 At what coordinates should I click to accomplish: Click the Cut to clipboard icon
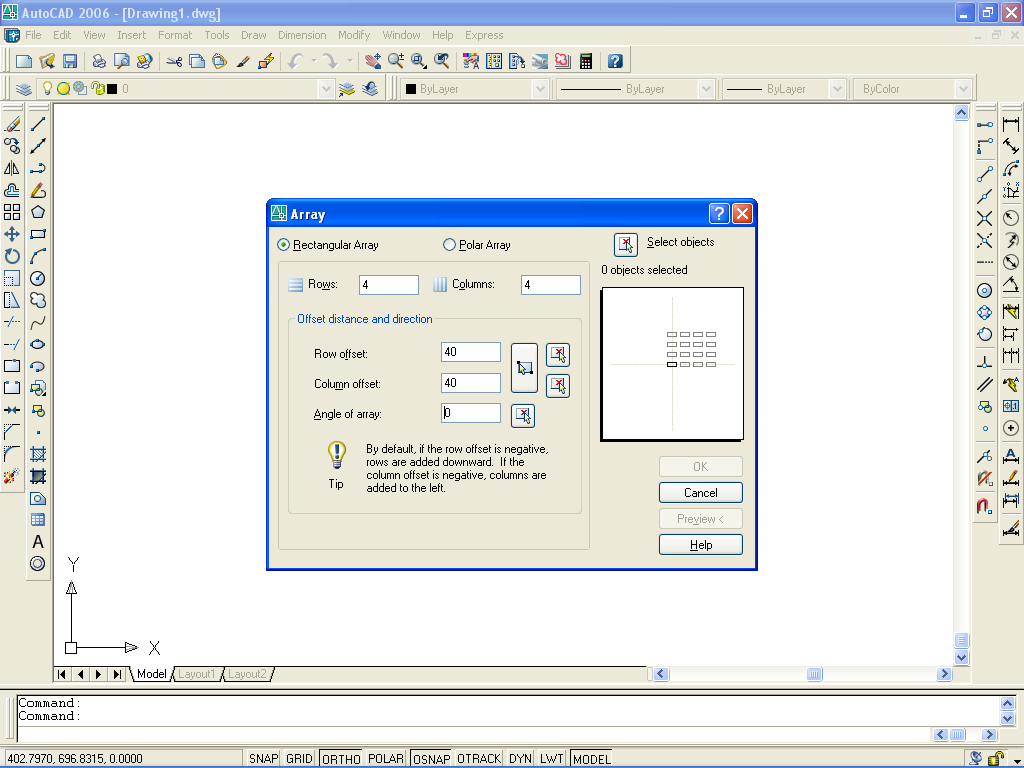pyautogui.click(x=174, y=61)
